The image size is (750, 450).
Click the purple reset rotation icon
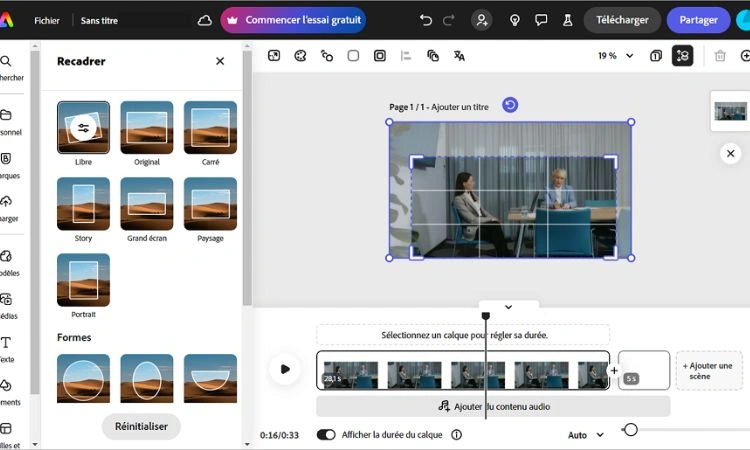pyautogui.click(x=510, y=105)
